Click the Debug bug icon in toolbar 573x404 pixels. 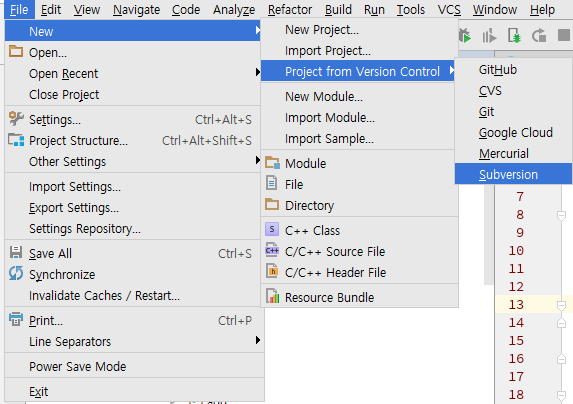click(465, 36)
